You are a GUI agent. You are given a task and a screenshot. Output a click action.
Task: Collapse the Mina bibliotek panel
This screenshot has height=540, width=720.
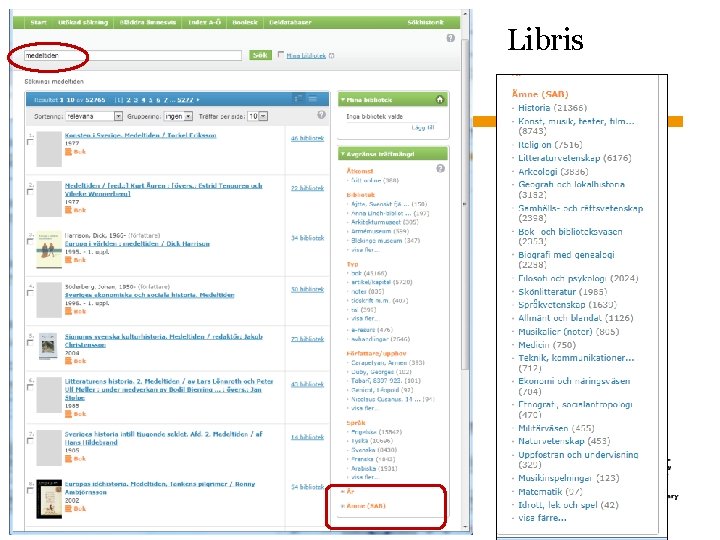click(x=343, y=100)
